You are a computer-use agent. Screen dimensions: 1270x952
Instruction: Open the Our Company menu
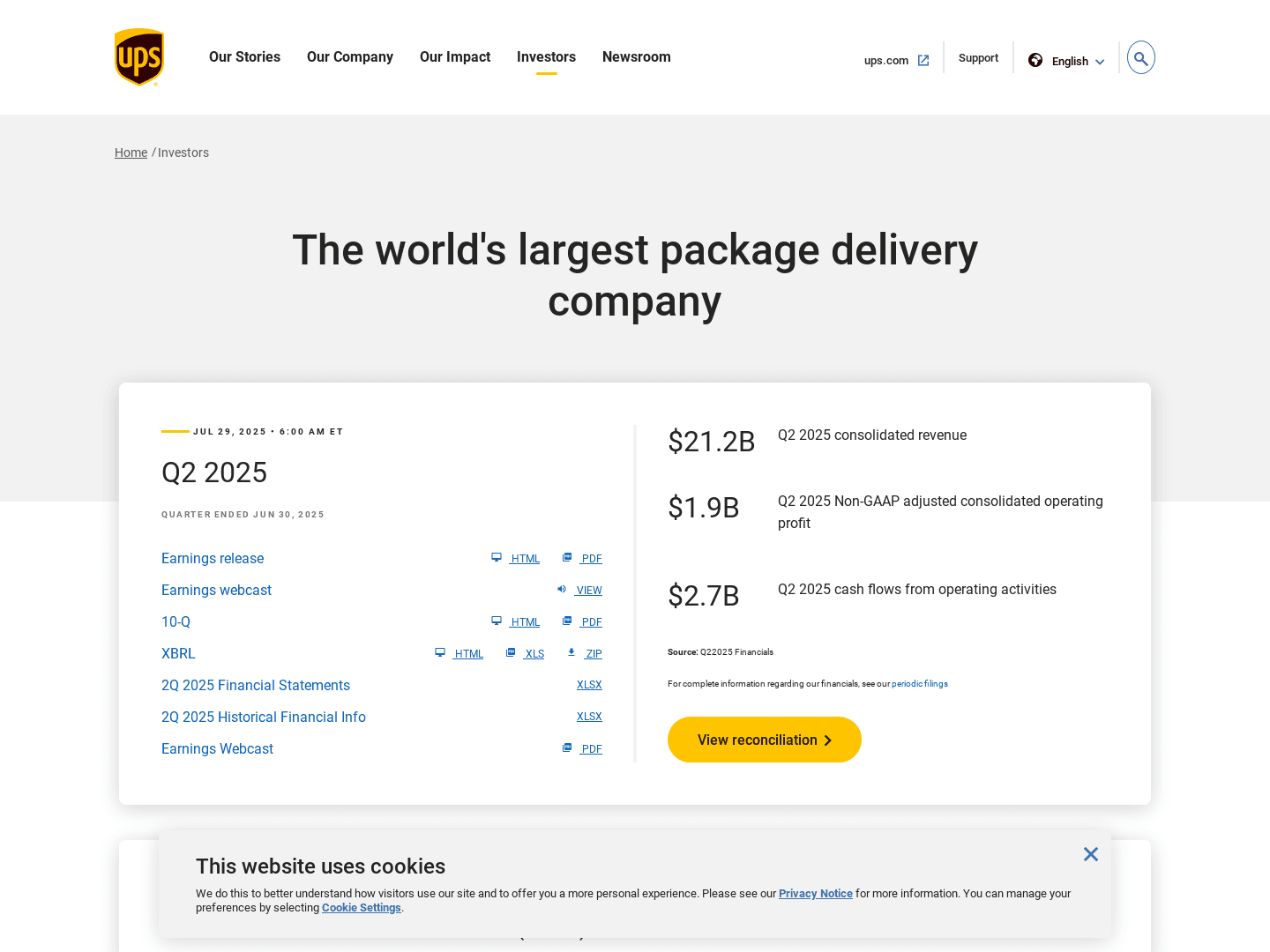click(350, 57)
